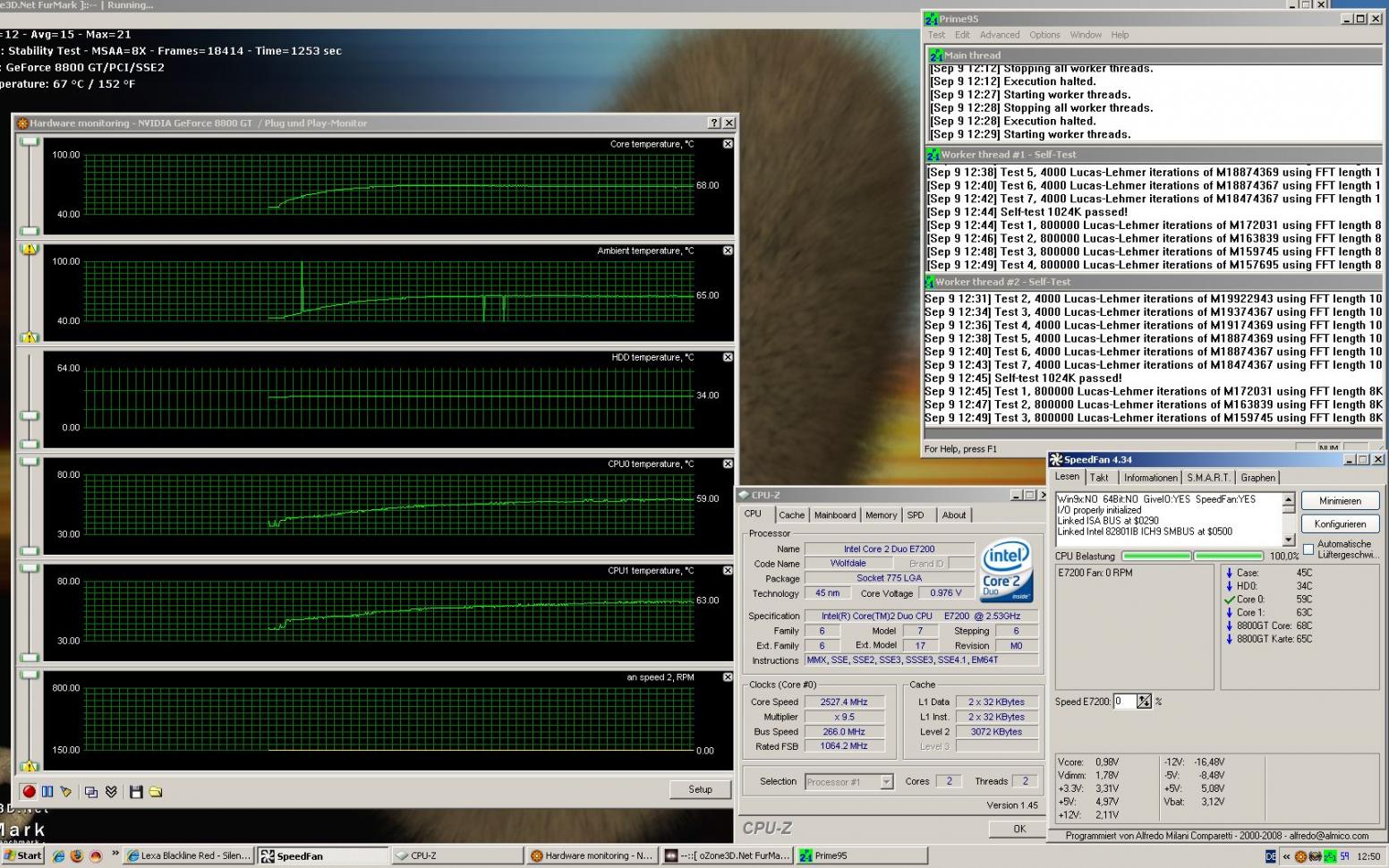This screenshot has width=1389, height=868.
Task: Close the Core temperature graph with X
Action: point(728,144)
